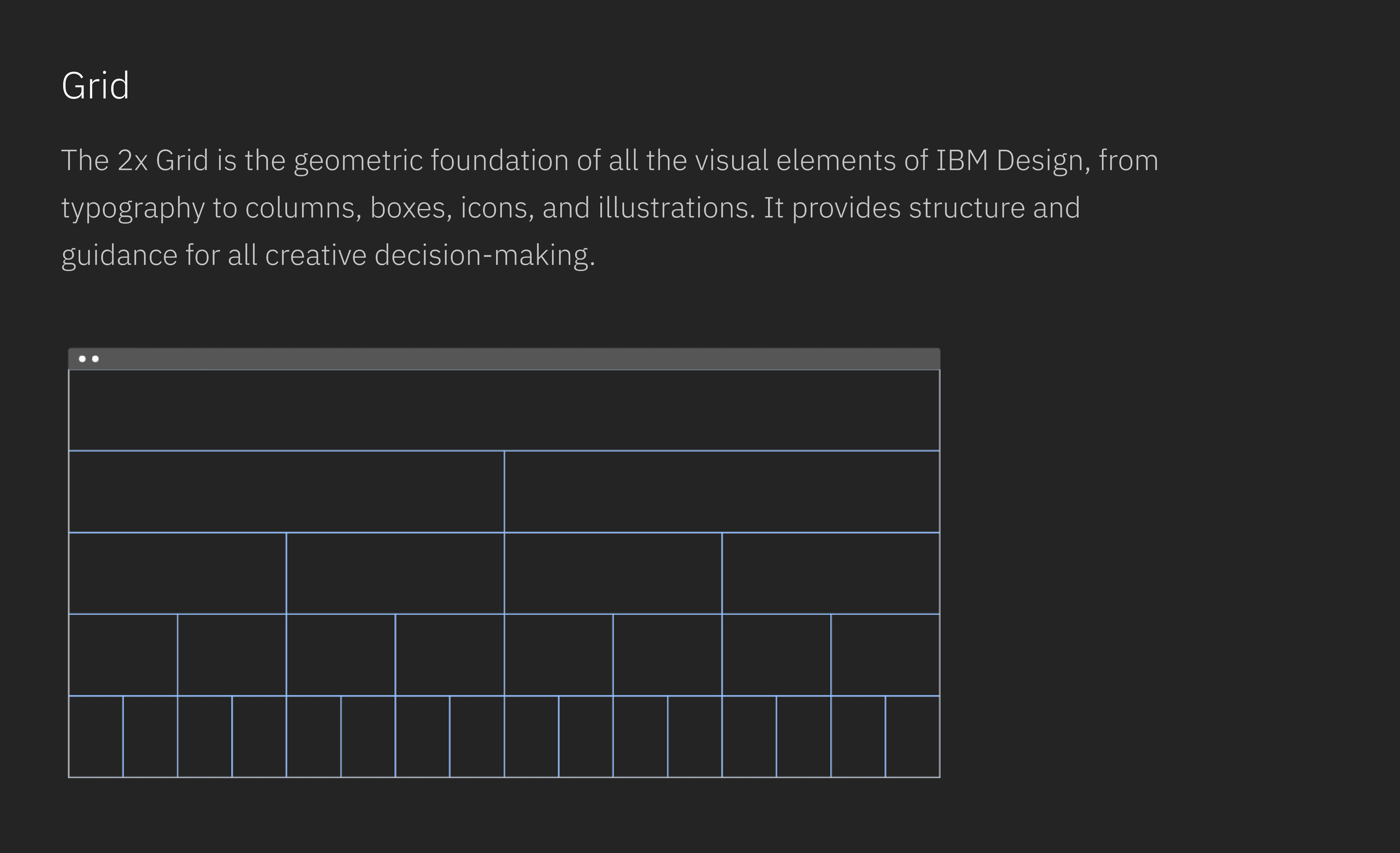Select the left half cell in second row
The image size is (1400, 853).
coord(287,492)
